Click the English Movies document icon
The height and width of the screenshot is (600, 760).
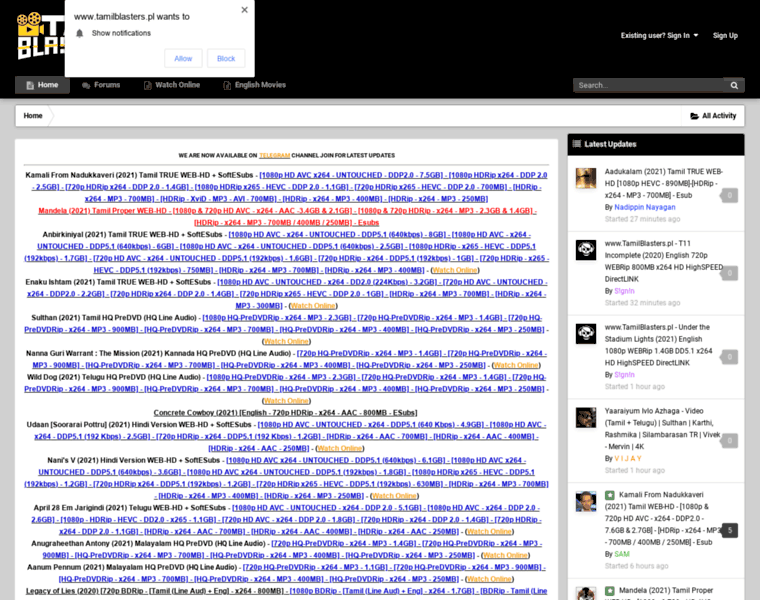(227, 85)
